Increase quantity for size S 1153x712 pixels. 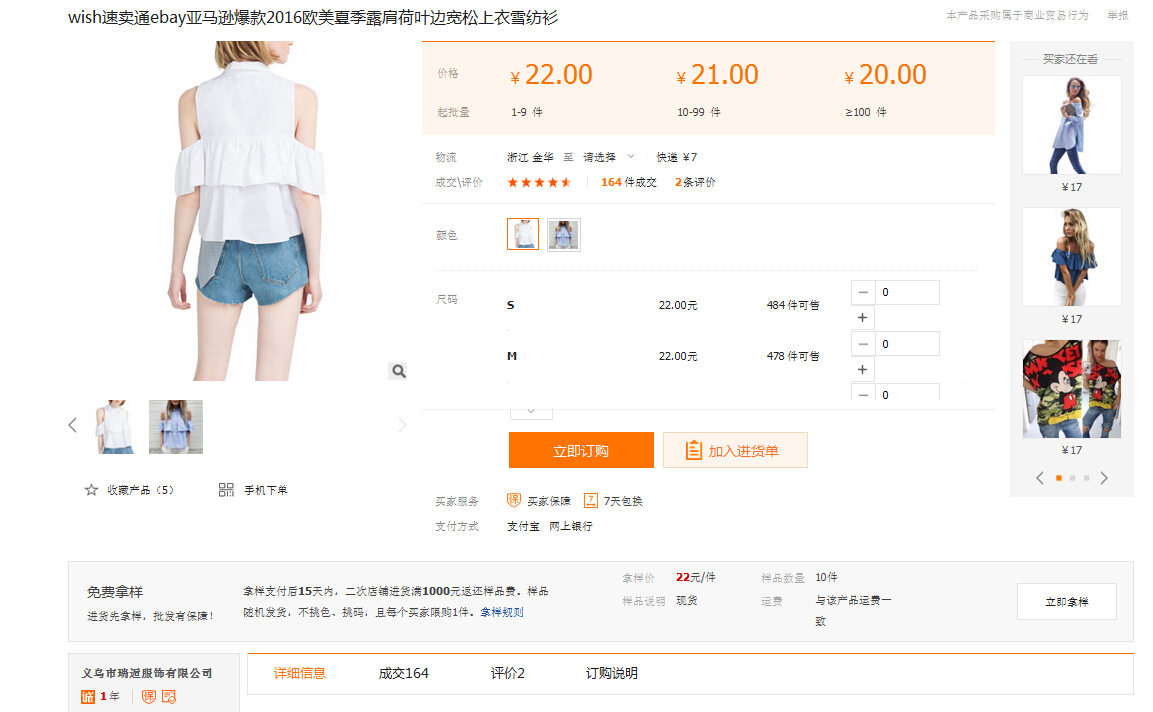click(863, 318)
